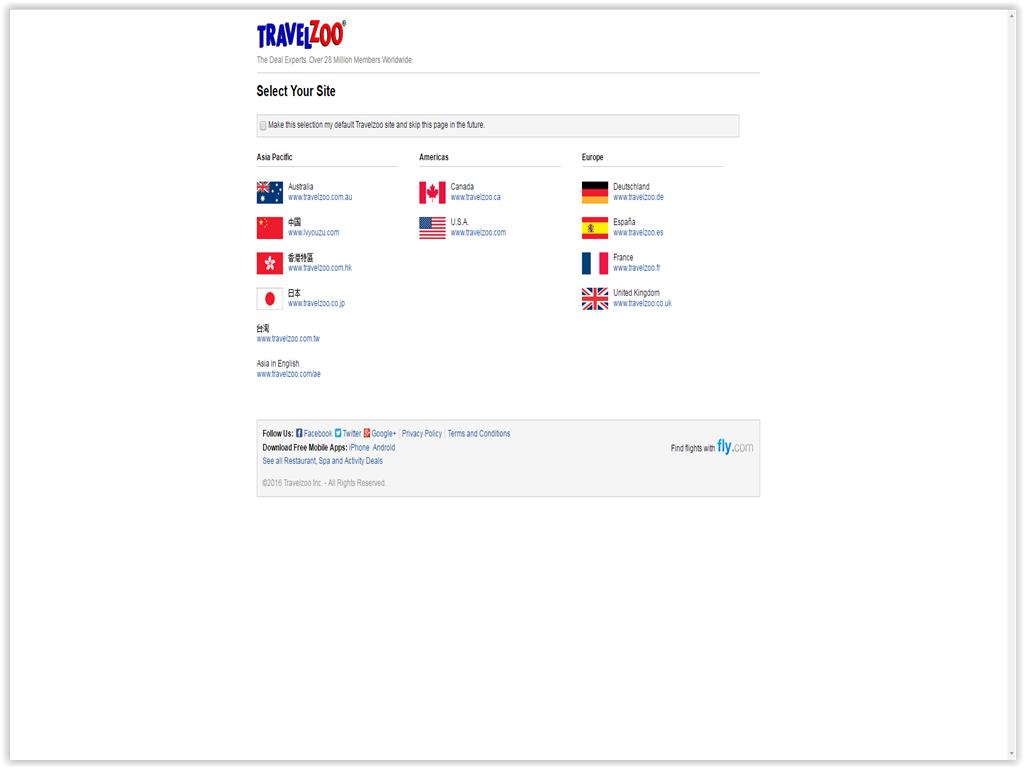
Task: Open the Privacy Policy link
Action: (x=421, y=434)
